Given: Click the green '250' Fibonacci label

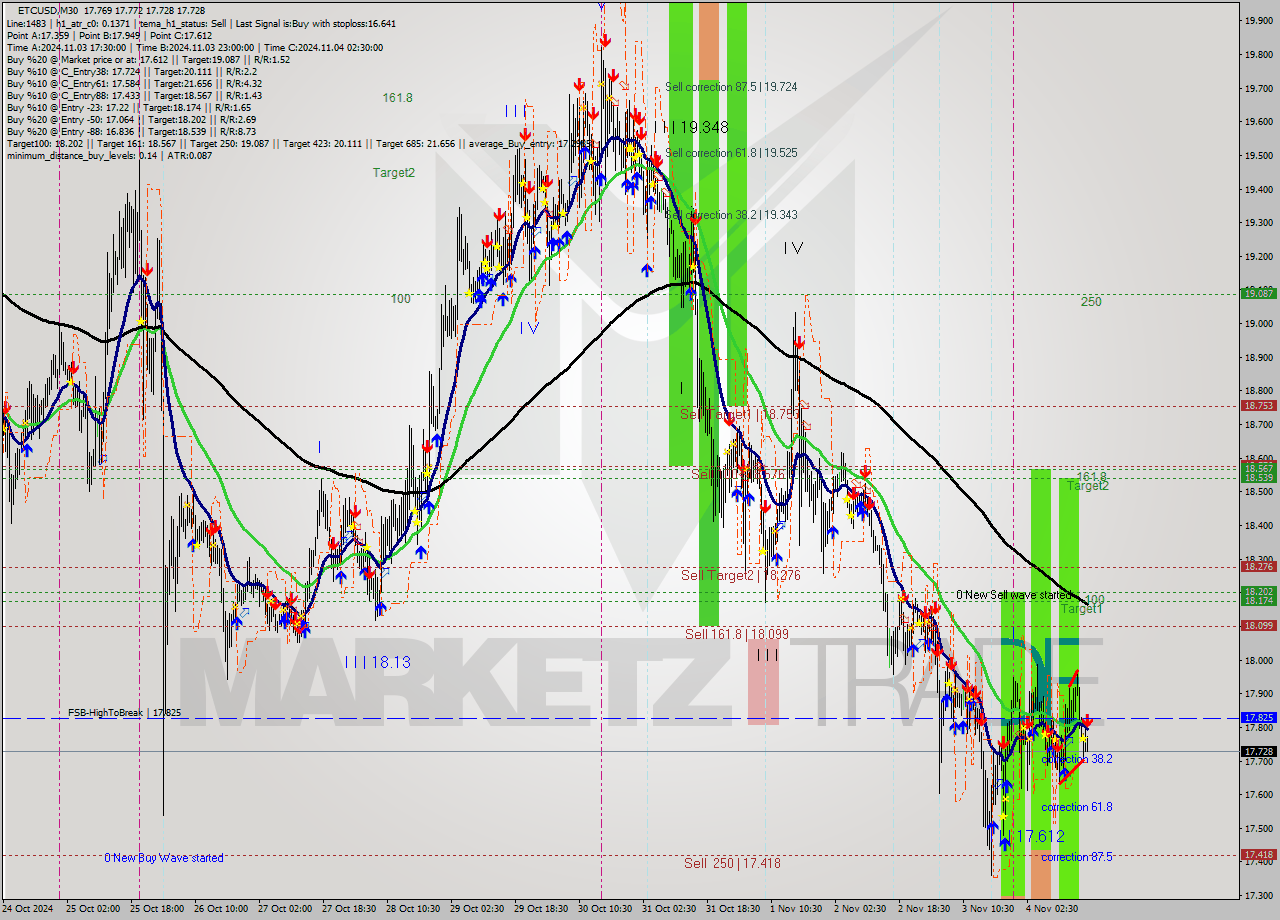Looking at the screenshot, I should 1091,301.
